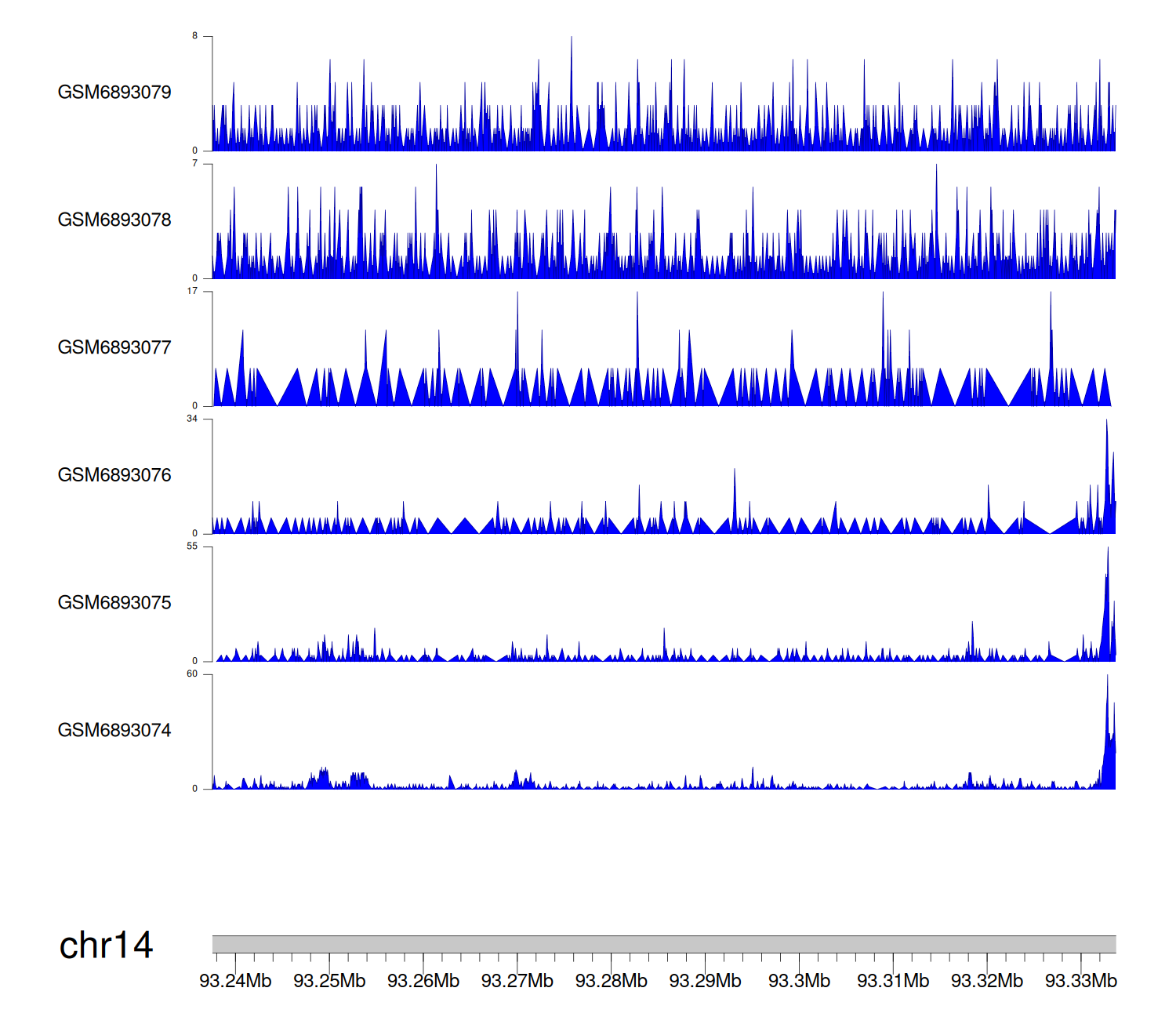1176x1035 pixels.
Task: Click the gray chr14 ideogram bar
Action: [663, 944]
